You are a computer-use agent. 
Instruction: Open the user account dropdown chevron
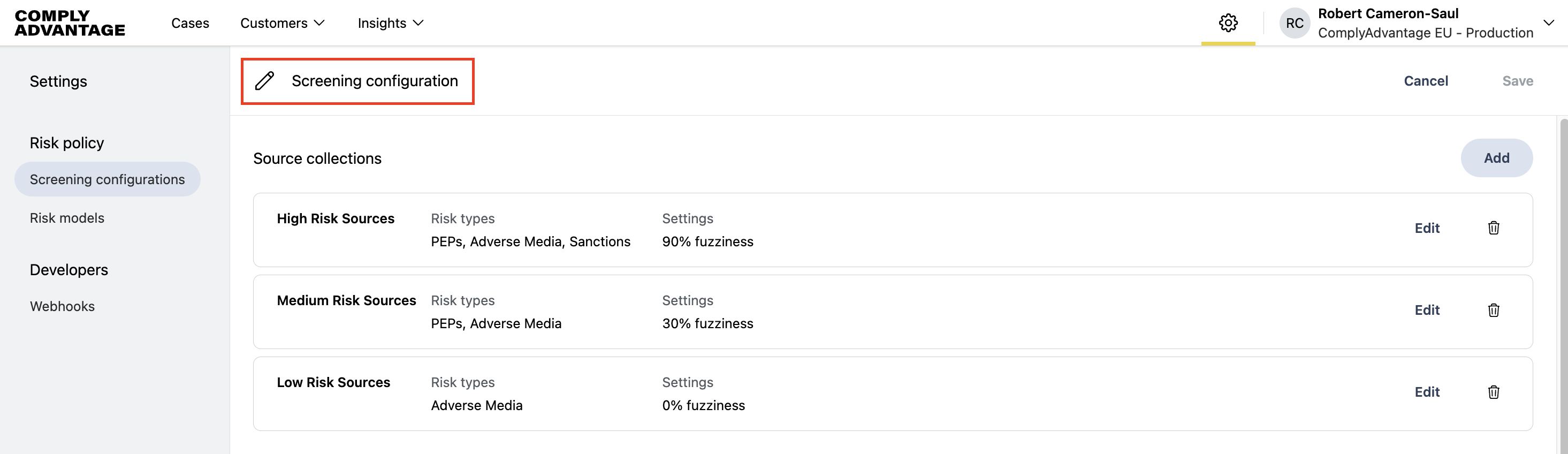coord(1549,23)
